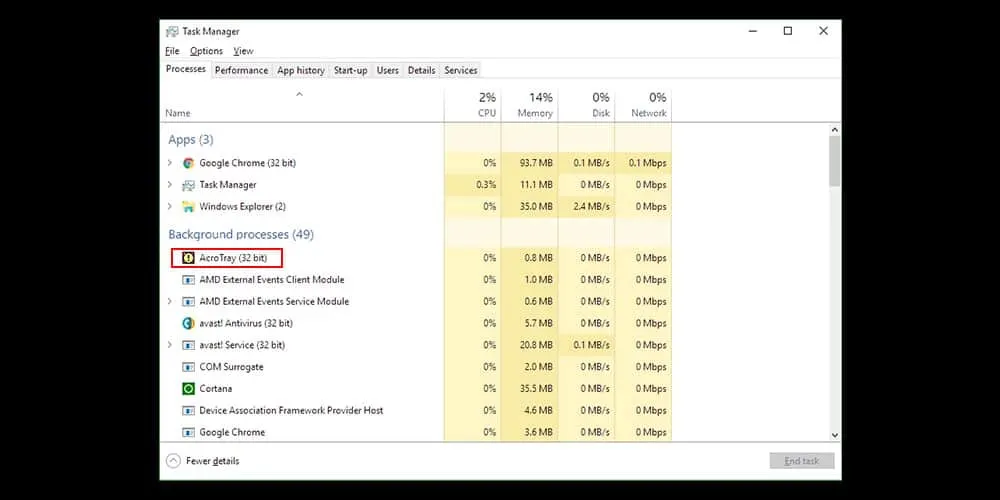Click the avast! Antivirus (32 bit) icon
The width and height of the screenshot is (1000, 500).
188,323
